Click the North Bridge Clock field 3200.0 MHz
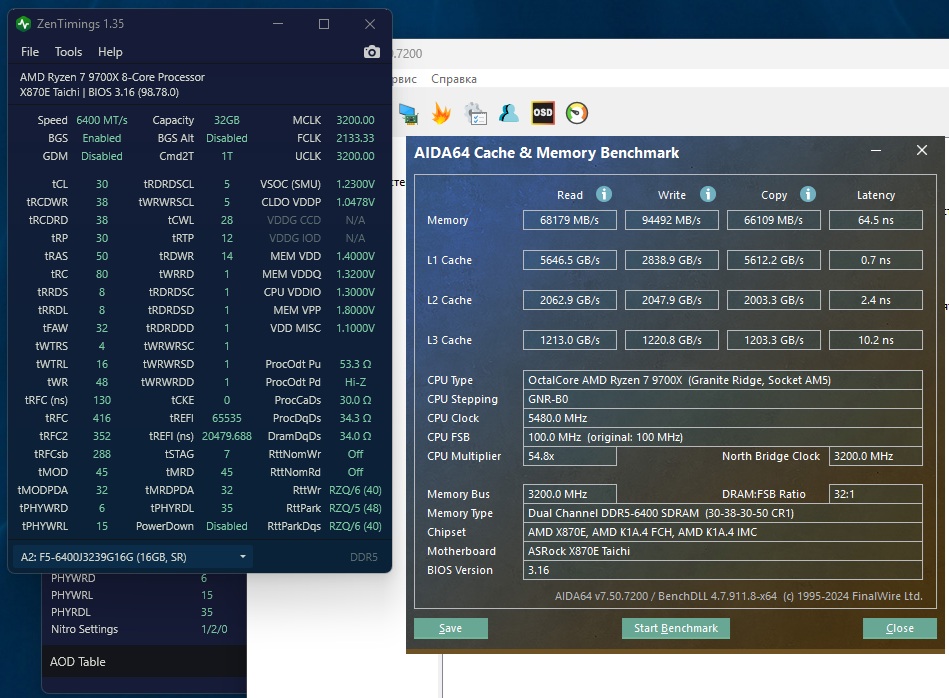Image resolution: width=949 pixels, height=698 pixels. [876, 456]
